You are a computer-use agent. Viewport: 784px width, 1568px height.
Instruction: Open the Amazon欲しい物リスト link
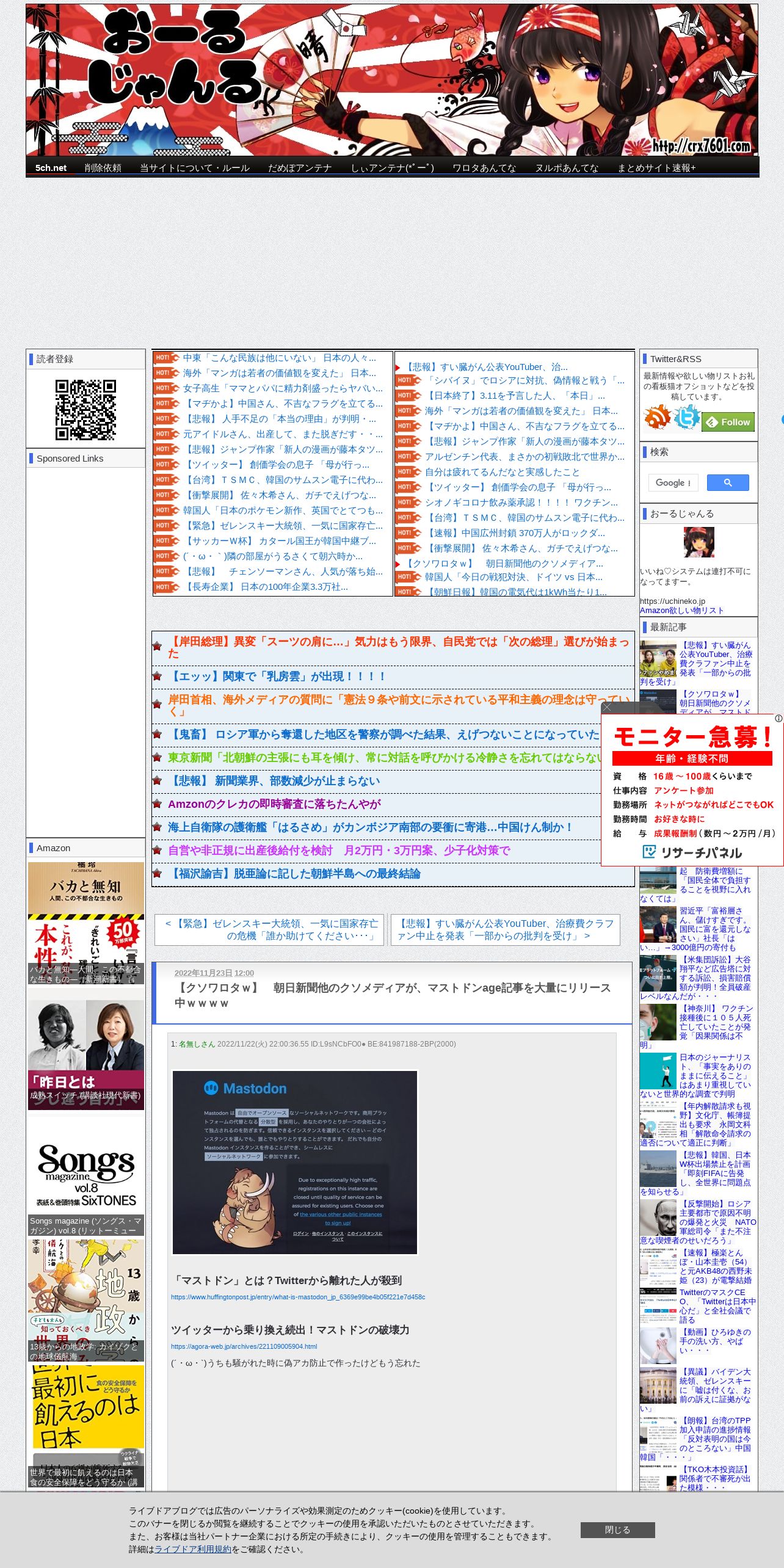pyautogui.click(x=681, y=610)
